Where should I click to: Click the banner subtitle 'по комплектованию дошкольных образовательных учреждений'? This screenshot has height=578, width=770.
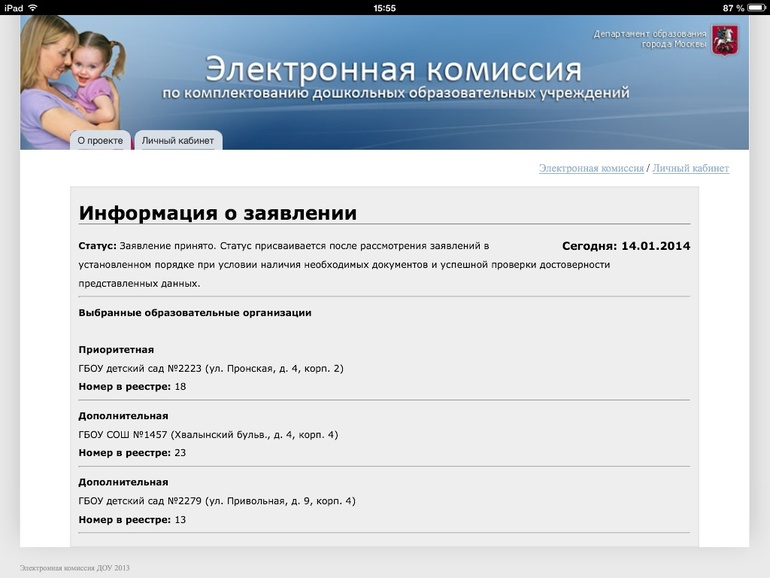click(396, 93)
